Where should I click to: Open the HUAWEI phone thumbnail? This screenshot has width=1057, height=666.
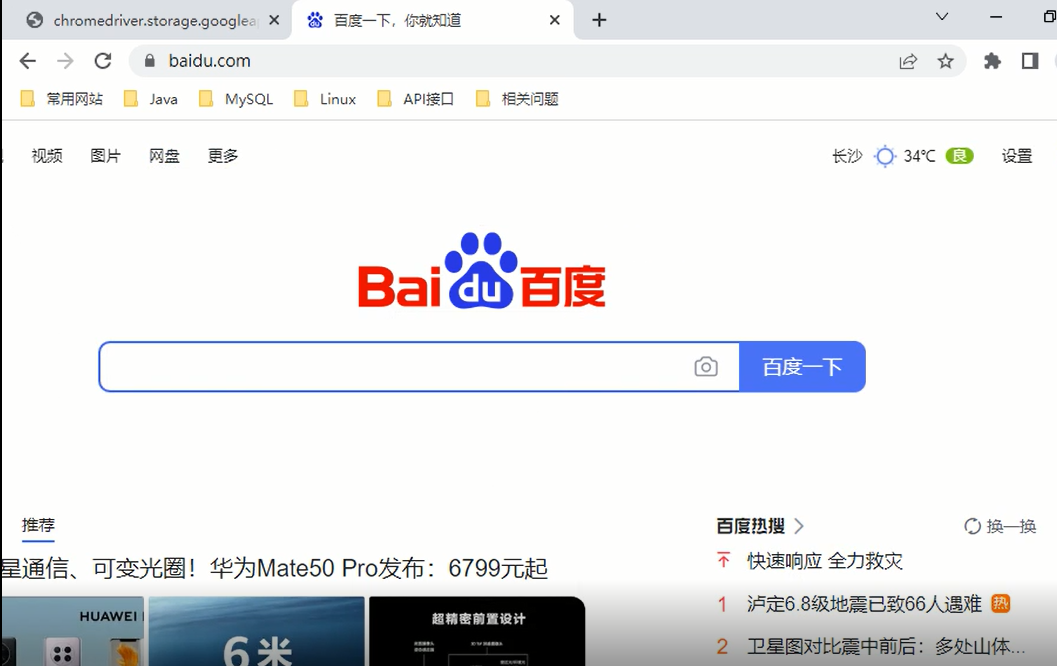[x=73, y=631]
